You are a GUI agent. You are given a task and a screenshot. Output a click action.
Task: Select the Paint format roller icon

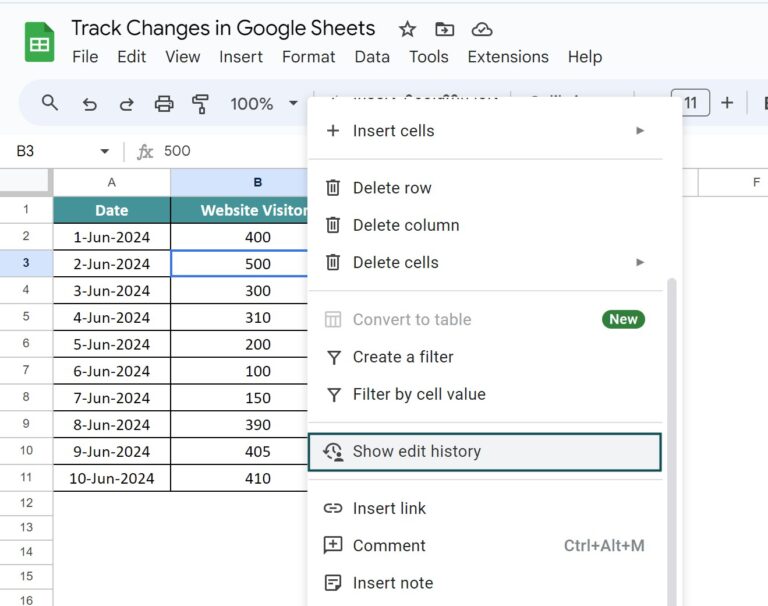[200, 104]
